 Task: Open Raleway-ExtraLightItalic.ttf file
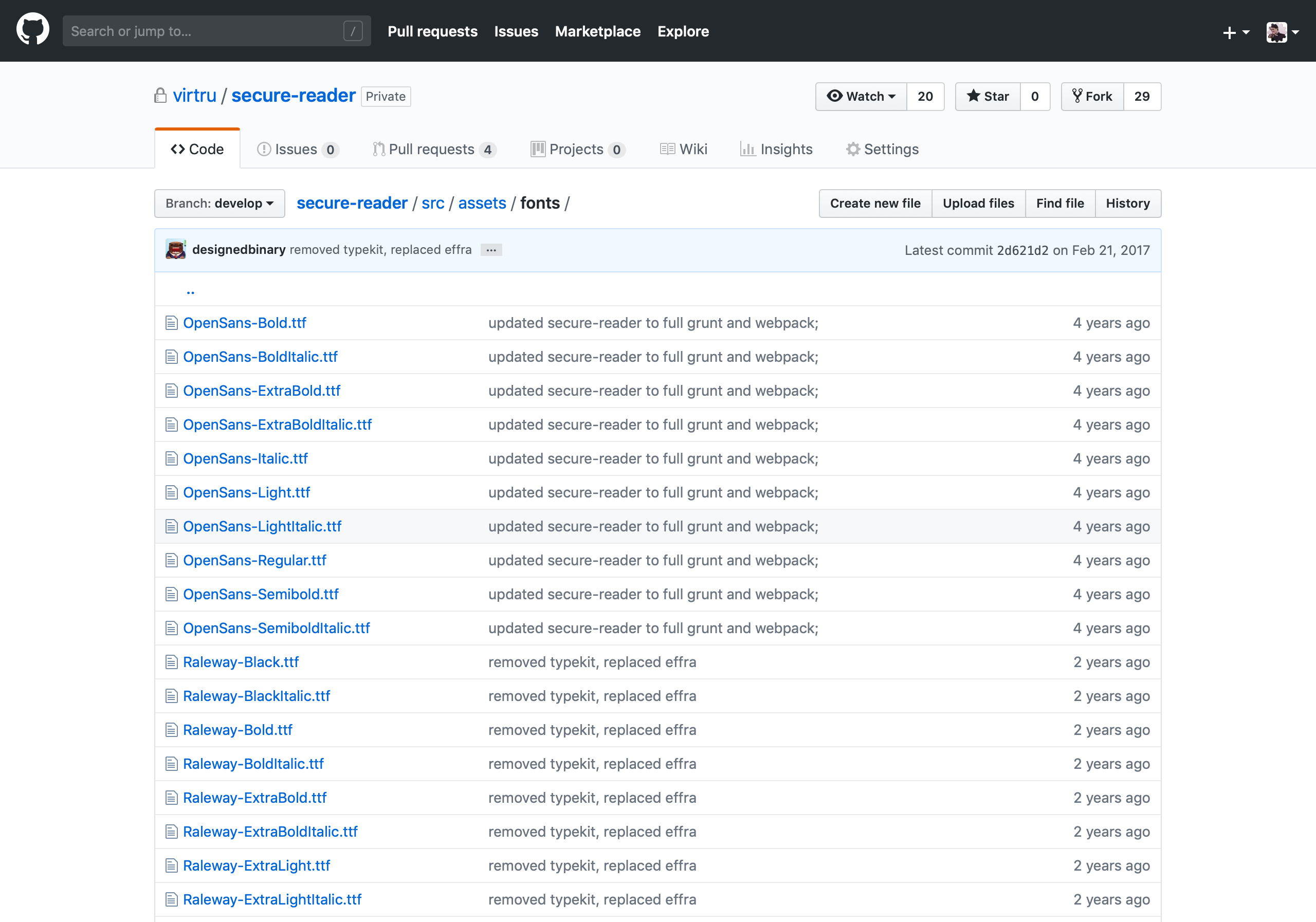click(x=272, y=900)
